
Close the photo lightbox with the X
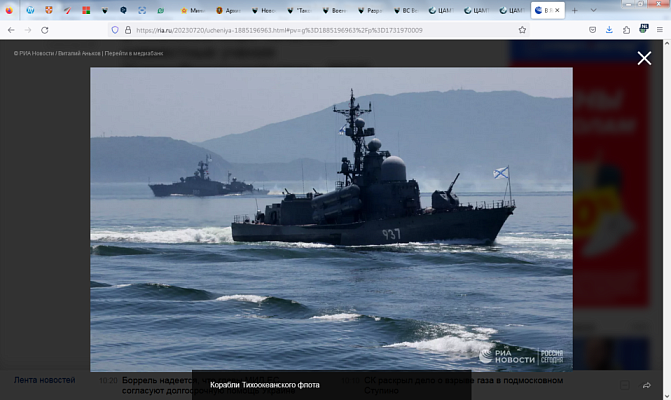(x=644, y=58)
